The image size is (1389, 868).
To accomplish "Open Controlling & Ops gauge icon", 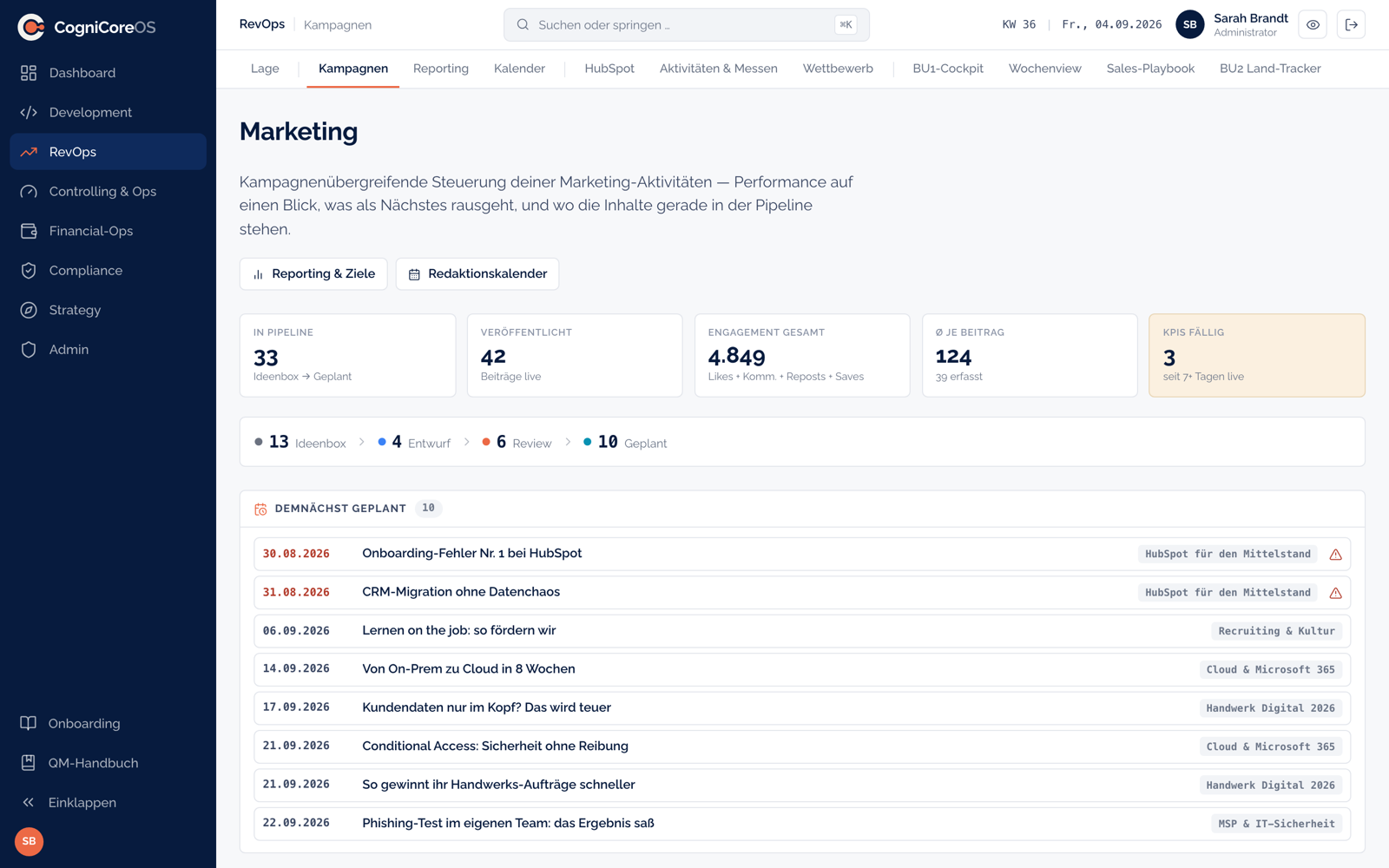I will pos(29,191).
